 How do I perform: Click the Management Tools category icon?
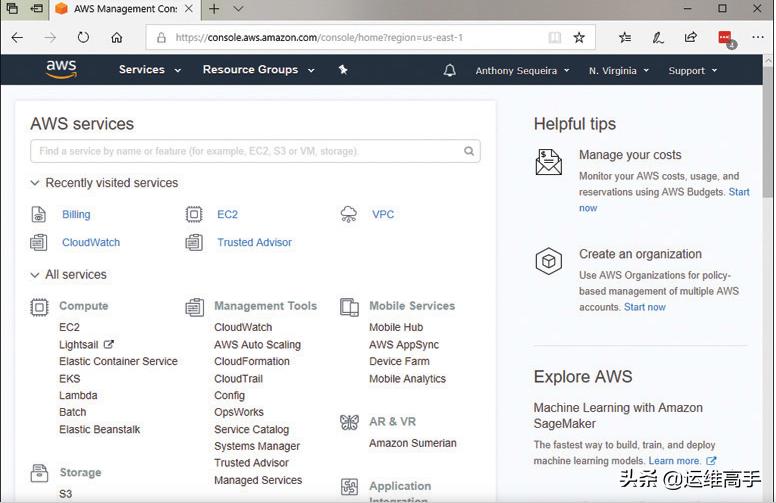[194, 307]
